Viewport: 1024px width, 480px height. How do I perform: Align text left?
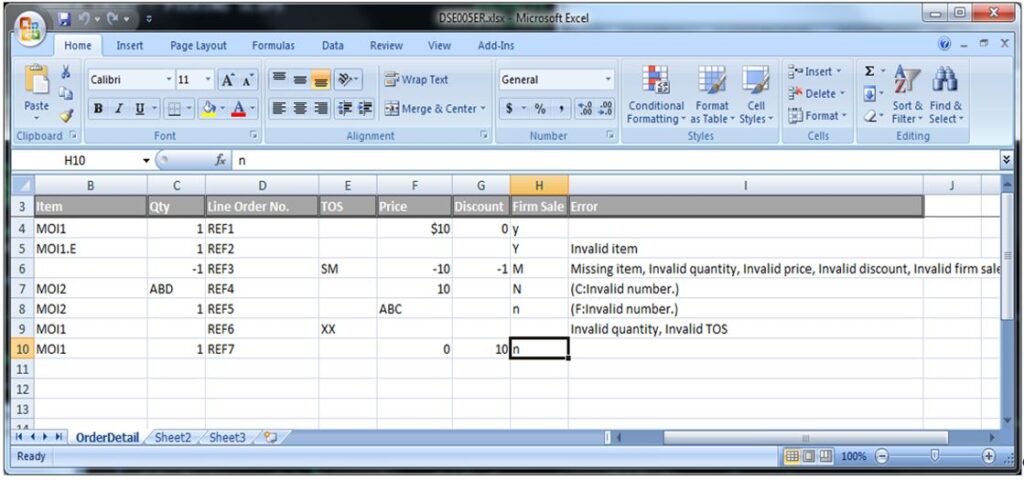(279, 108)
